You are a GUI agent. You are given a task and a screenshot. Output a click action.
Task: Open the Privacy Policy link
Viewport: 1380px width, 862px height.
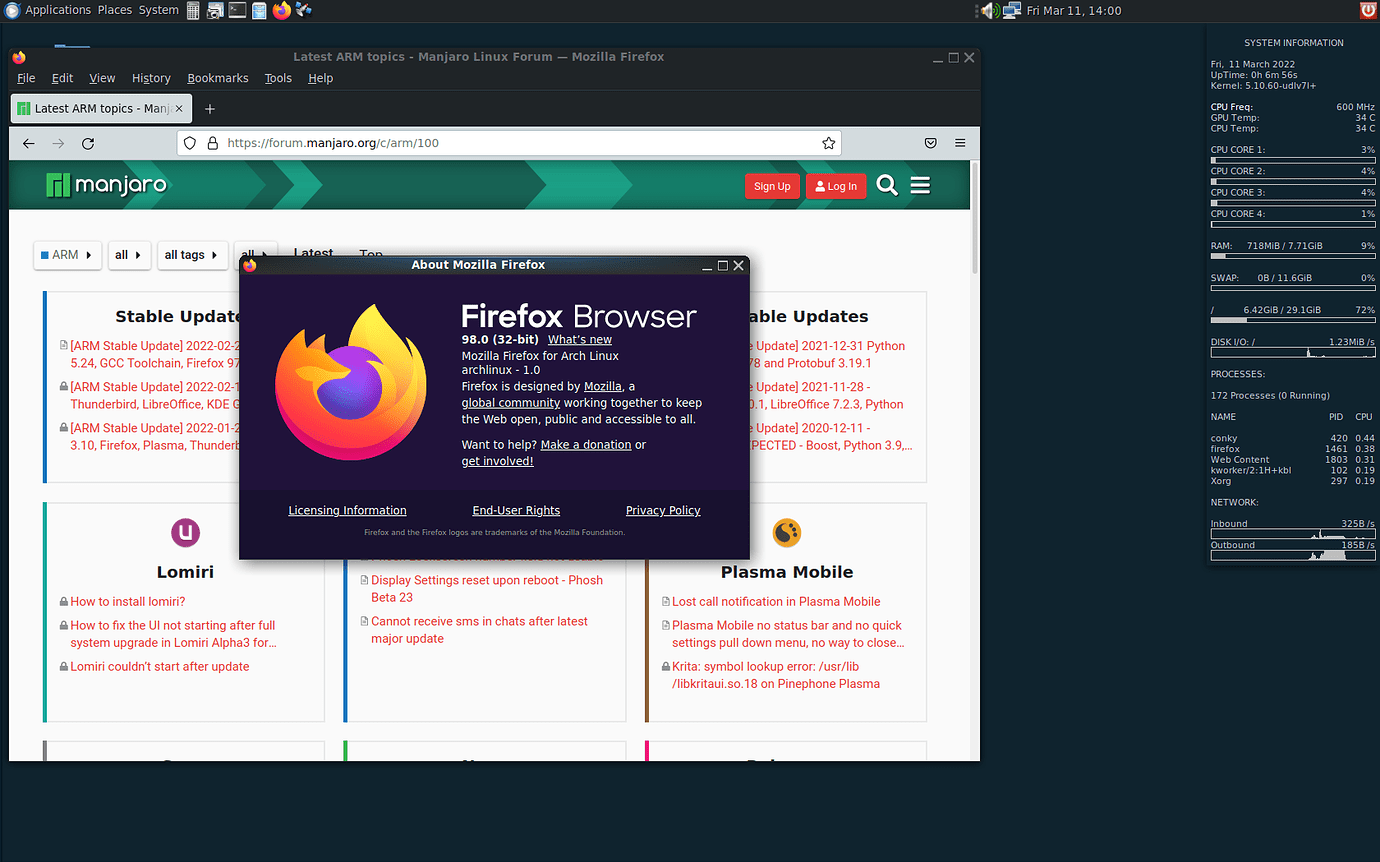663,511
